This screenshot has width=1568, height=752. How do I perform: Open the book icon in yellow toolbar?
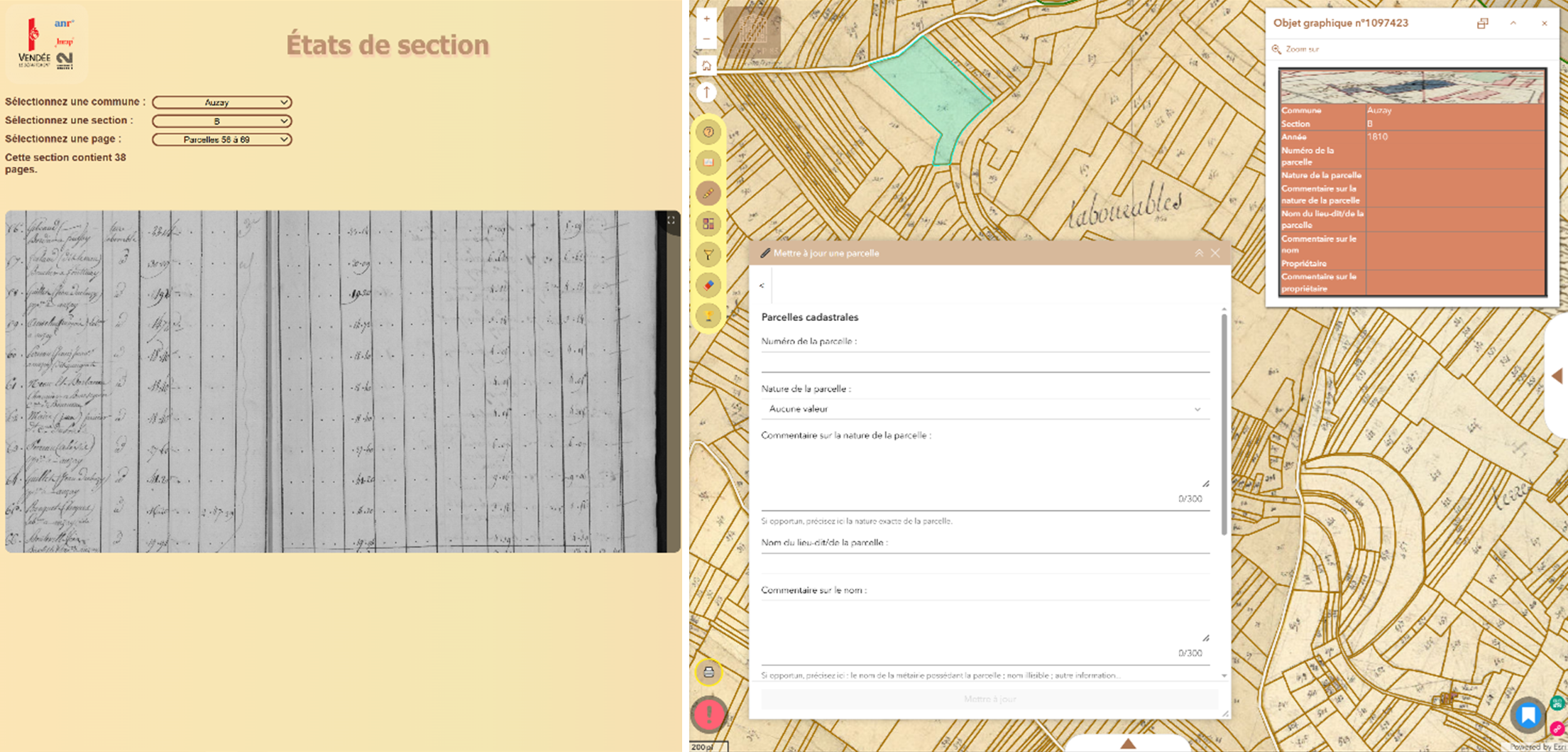click(x=708, y=163)
